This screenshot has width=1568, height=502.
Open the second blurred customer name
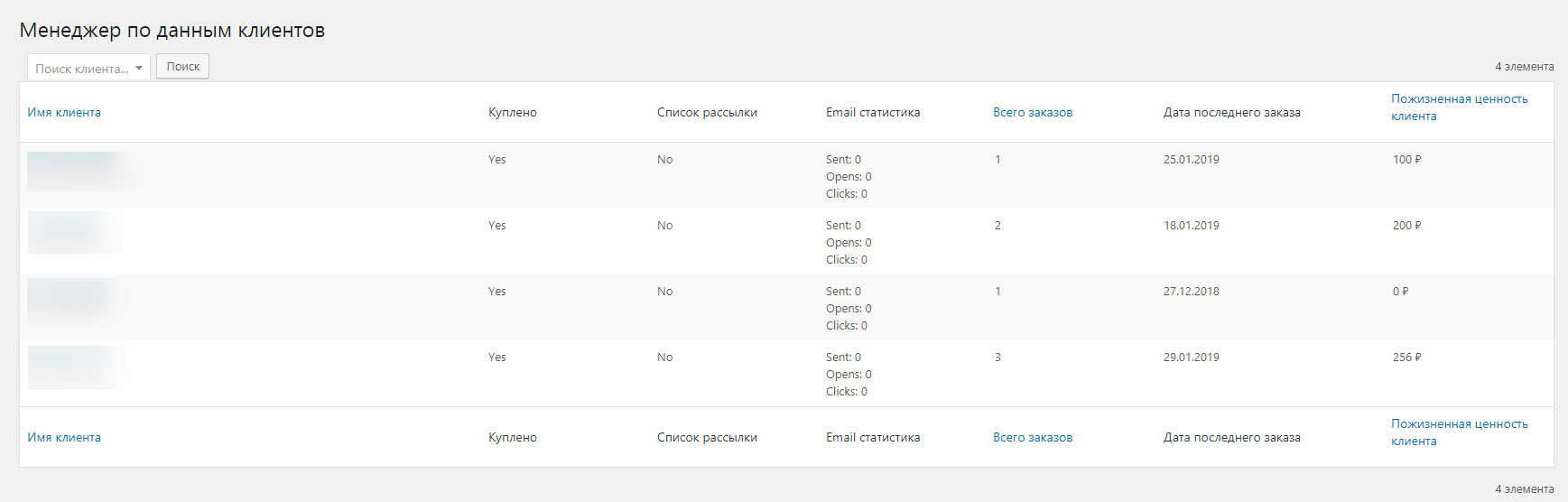click(72, 233)
